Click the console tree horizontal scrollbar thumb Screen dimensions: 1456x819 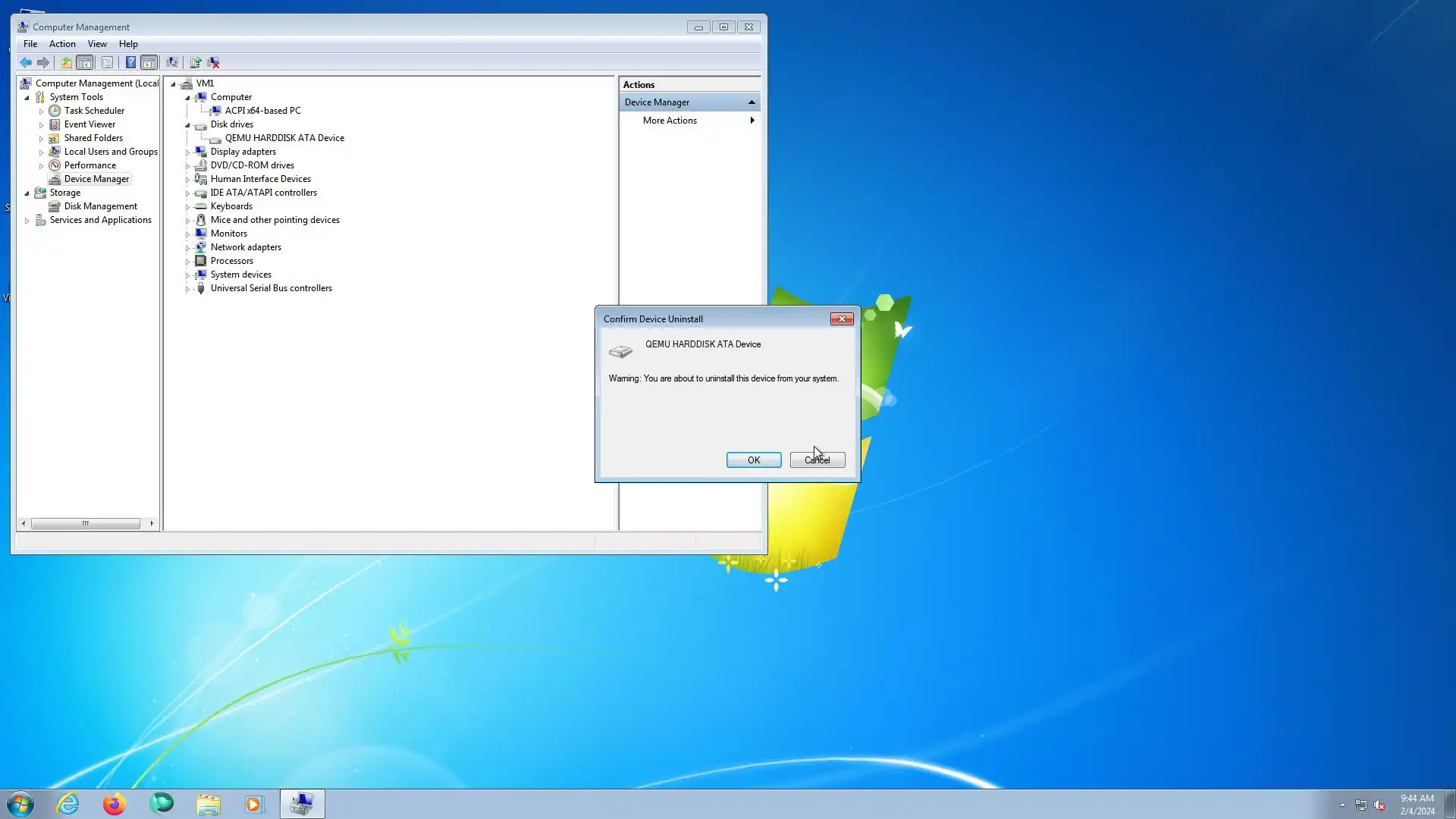click(85, 523)
